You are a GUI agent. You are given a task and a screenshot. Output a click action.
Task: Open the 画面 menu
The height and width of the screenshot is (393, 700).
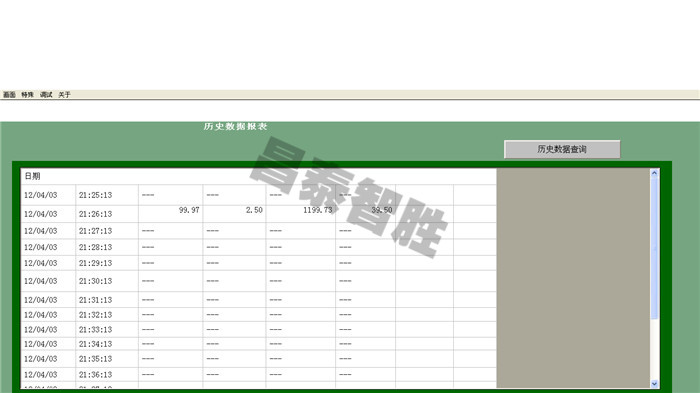(x=9, y=95)
